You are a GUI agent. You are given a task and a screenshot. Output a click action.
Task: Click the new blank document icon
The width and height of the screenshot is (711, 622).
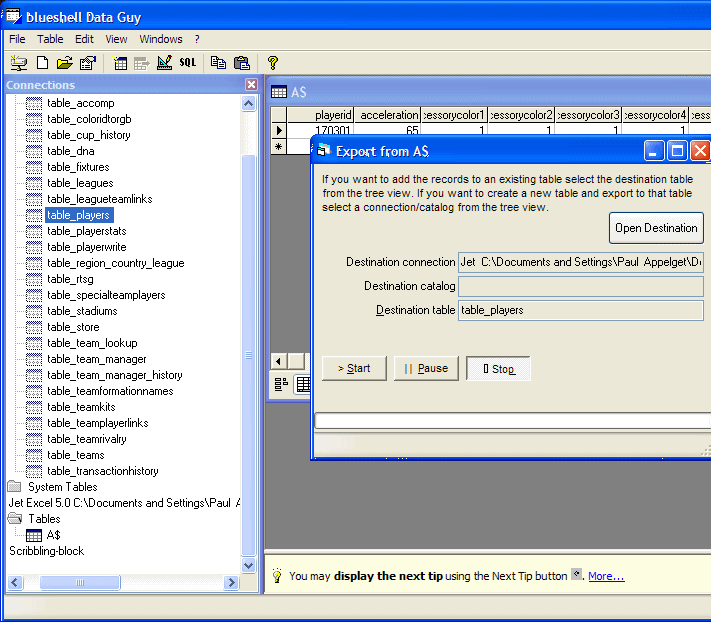pyautogui.click(x=42, y=63)
